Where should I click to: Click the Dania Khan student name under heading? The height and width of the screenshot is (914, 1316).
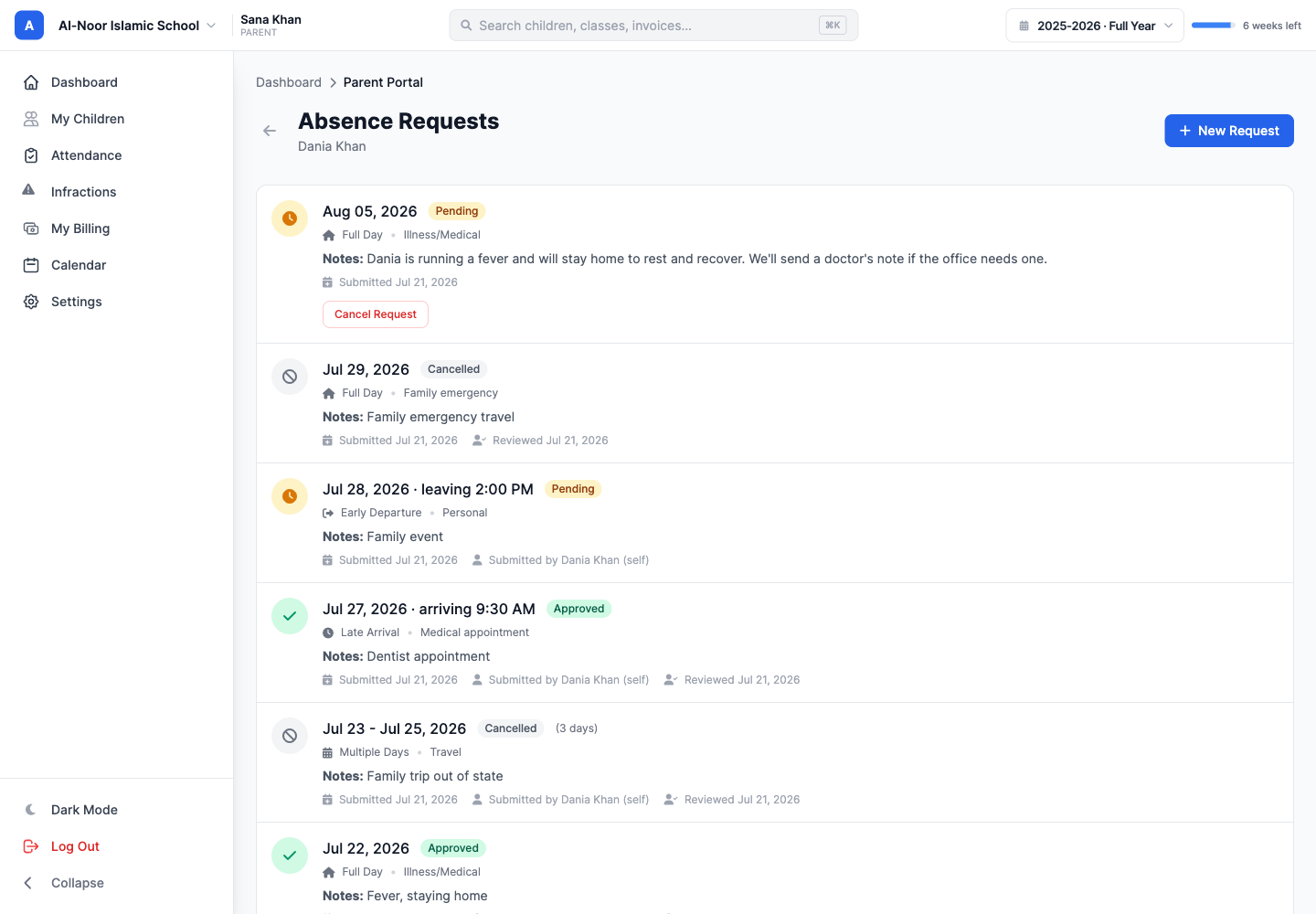click(x=332, y=146)
